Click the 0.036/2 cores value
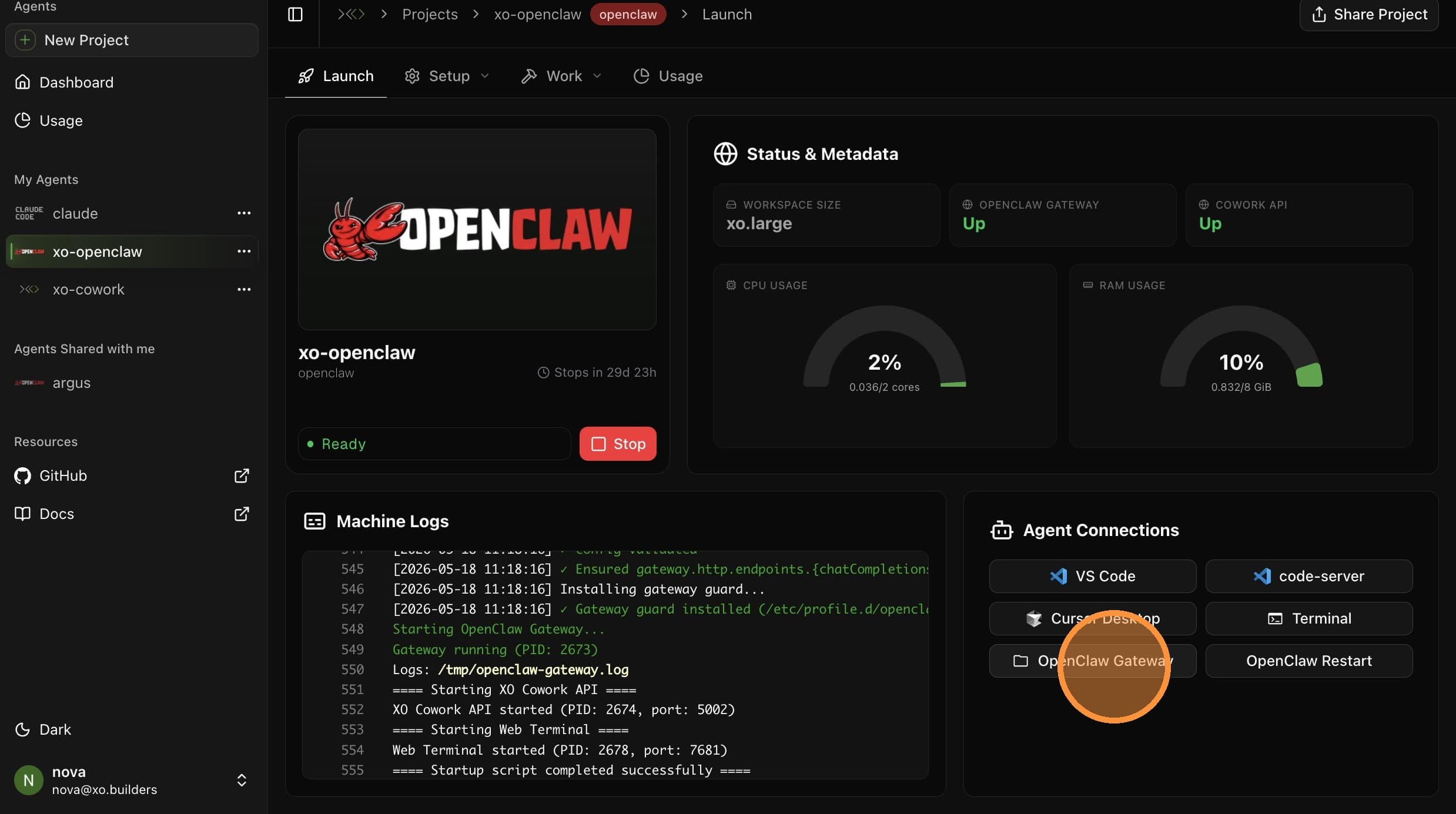The image size is (1456, 814). (884, 387)
